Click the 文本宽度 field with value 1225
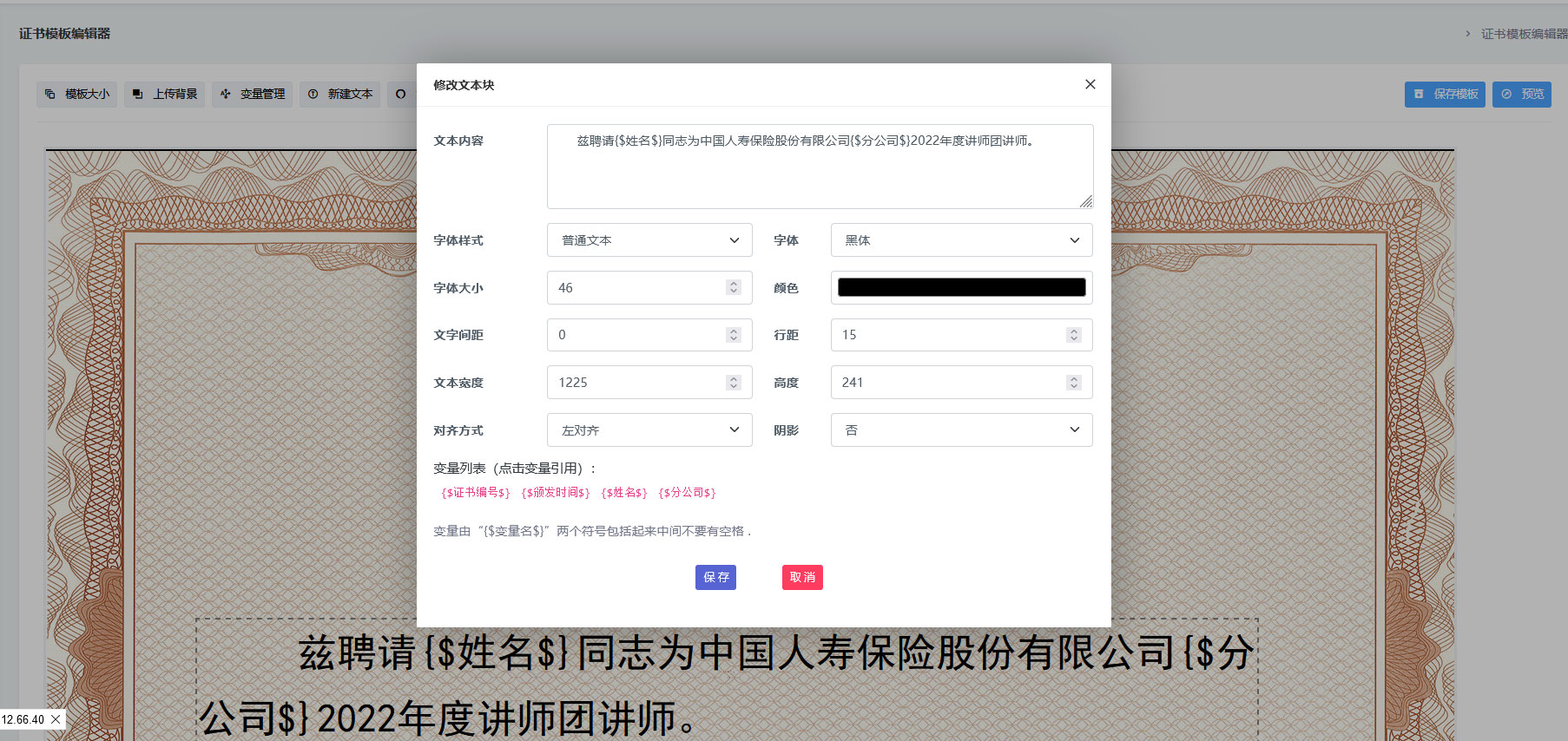This screenshot has height=741, width=1568. (x=649, y=383)
